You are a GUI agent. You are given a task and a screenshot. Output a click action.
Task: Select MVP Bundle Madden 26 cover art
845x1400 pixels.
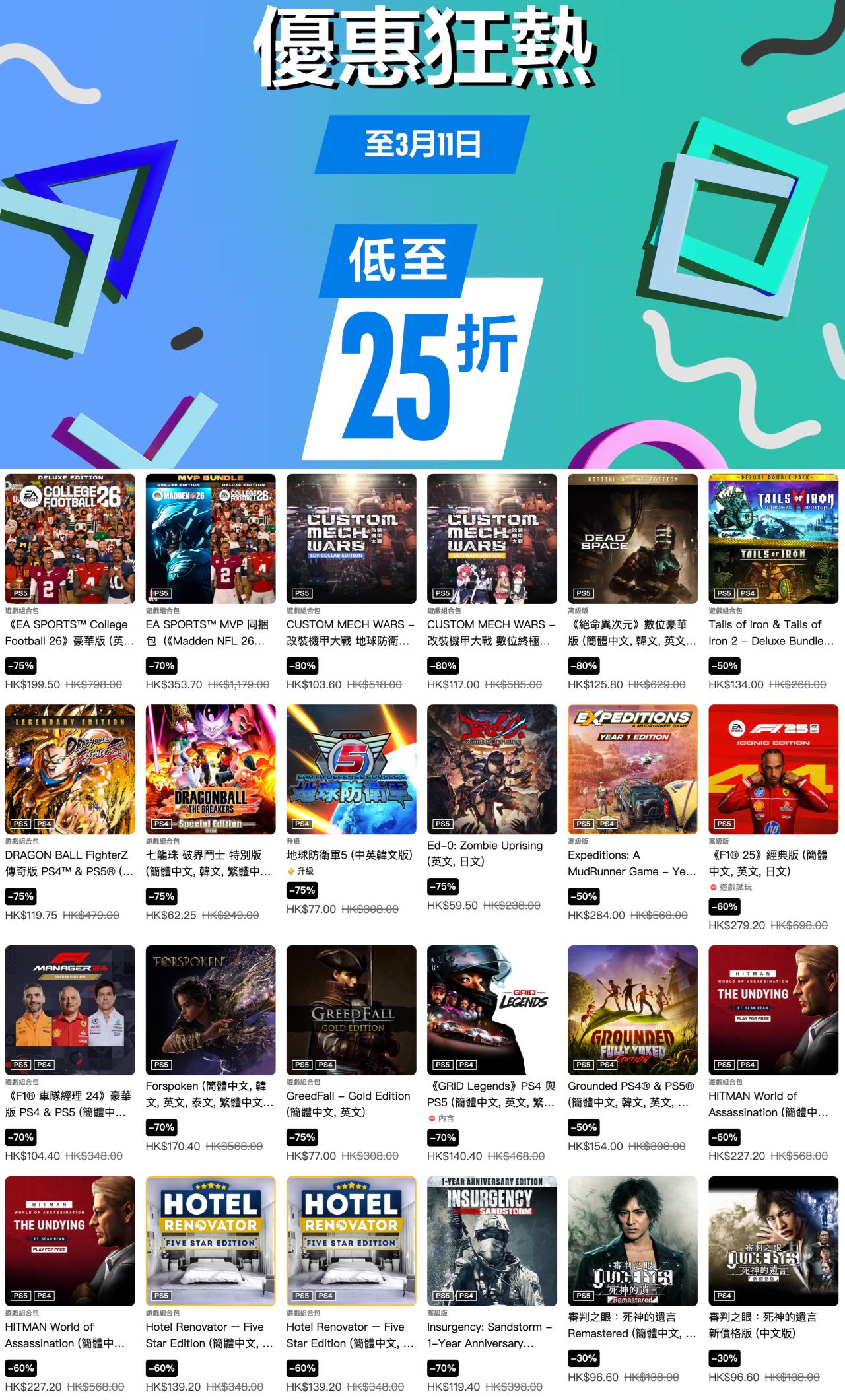click(211, 539)
